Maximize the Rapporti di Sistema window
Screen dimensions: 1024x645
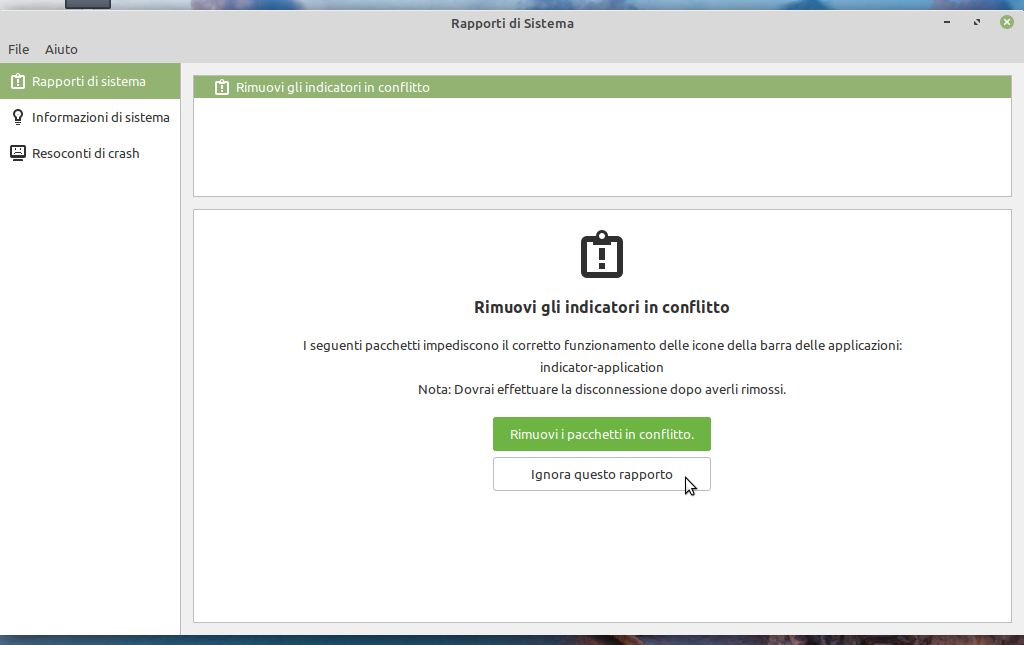pos(976,22)
